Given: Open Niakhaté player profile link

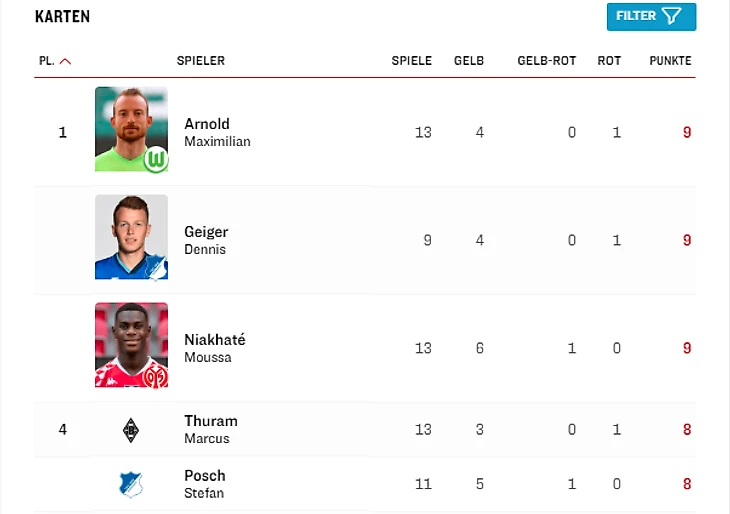Looking at the screenshot, I should 214,340.
